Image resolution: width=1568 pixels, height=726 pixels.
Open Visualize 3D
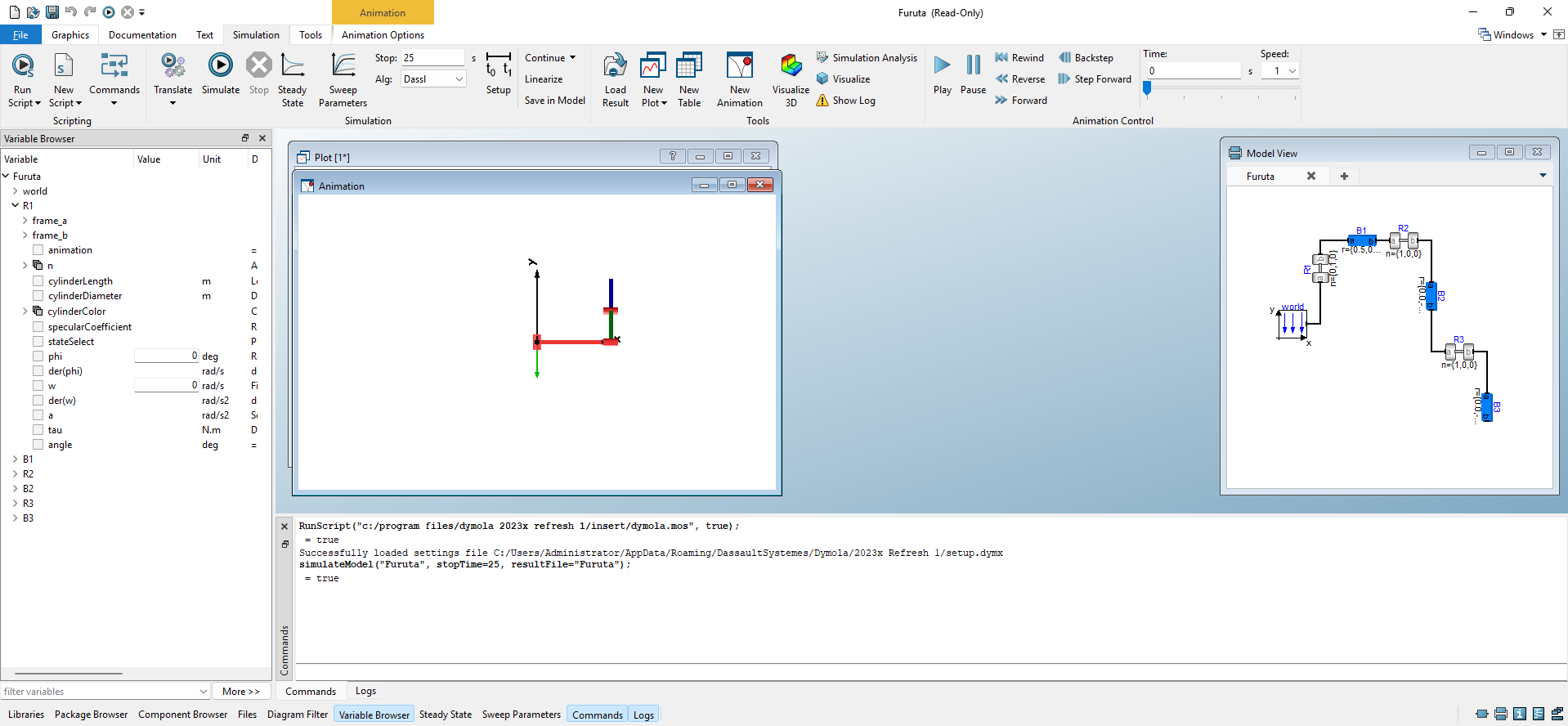(x=791, y=65)
